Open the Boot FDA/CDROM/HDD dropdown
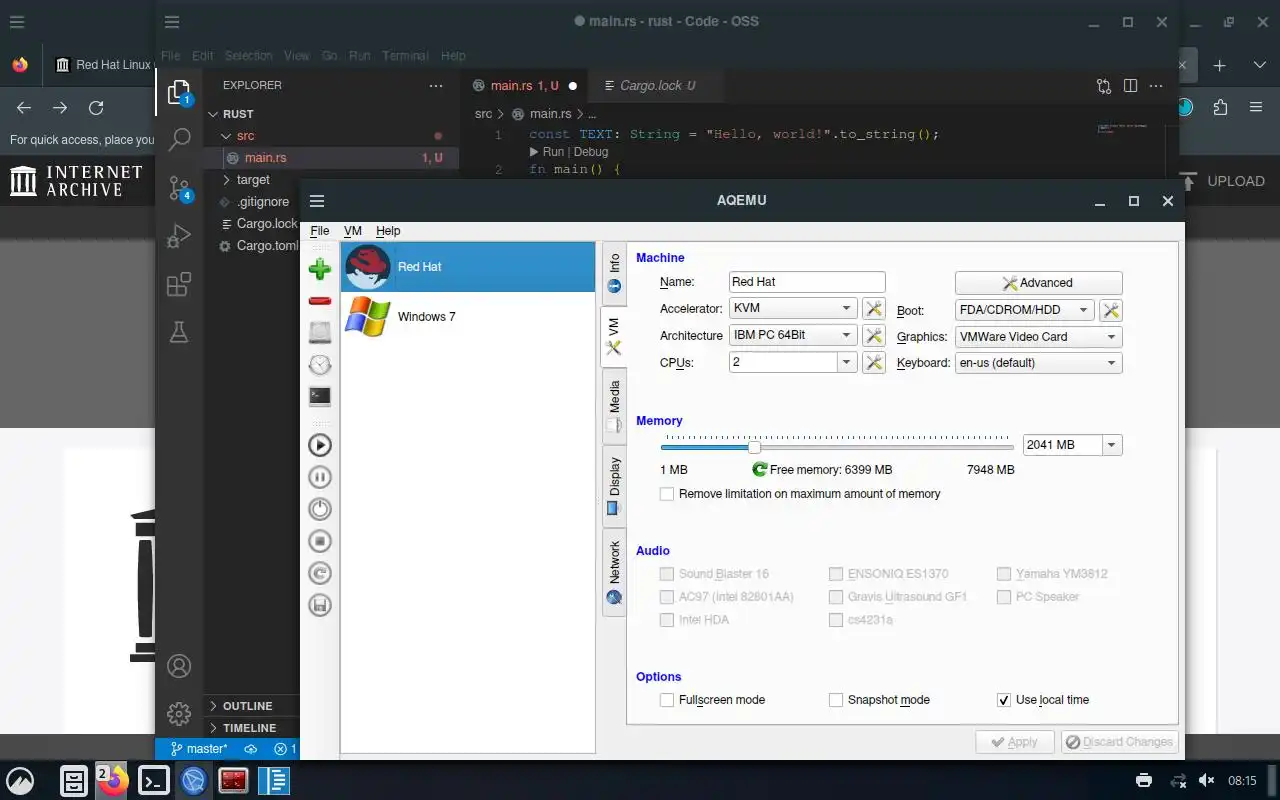The height and width of the screenshot is (800, 1280). click(x=1025, y=310)
